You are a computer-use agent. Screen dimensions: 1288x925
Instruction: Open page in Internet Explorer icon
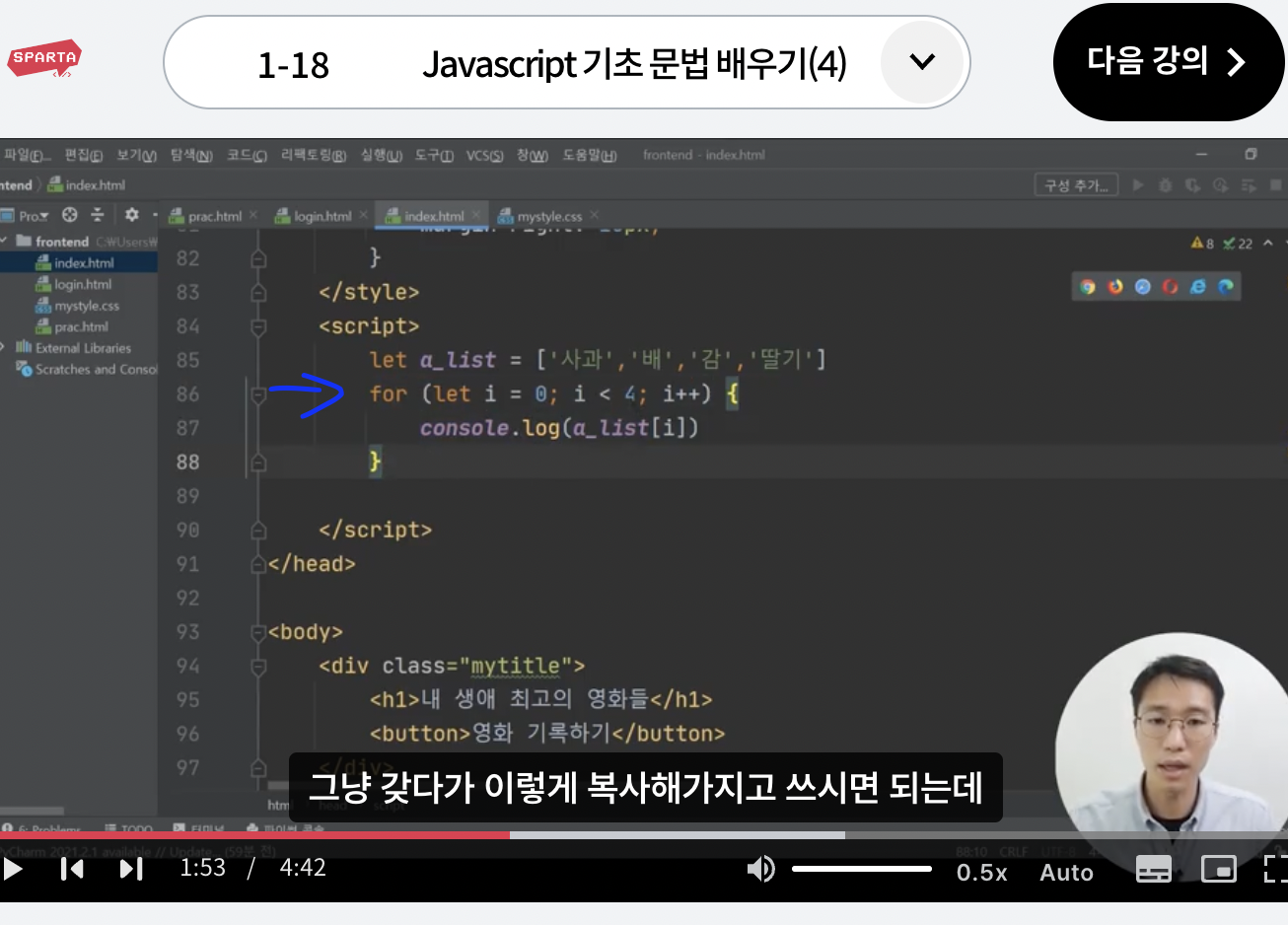(1198, 287)
